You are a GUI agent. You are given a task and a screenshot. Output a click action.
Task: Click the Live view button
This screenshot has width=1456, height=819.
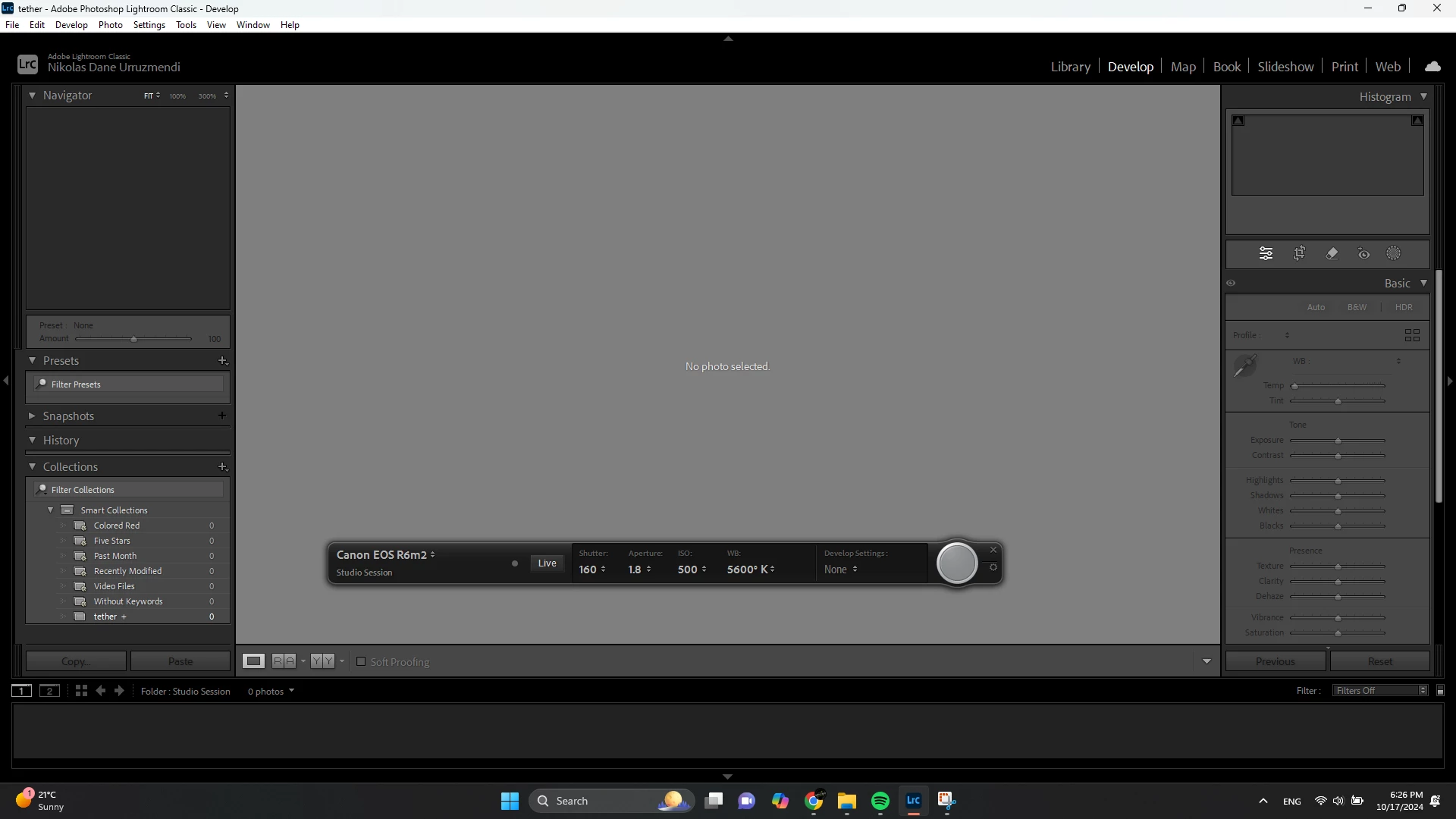point(547,563)
